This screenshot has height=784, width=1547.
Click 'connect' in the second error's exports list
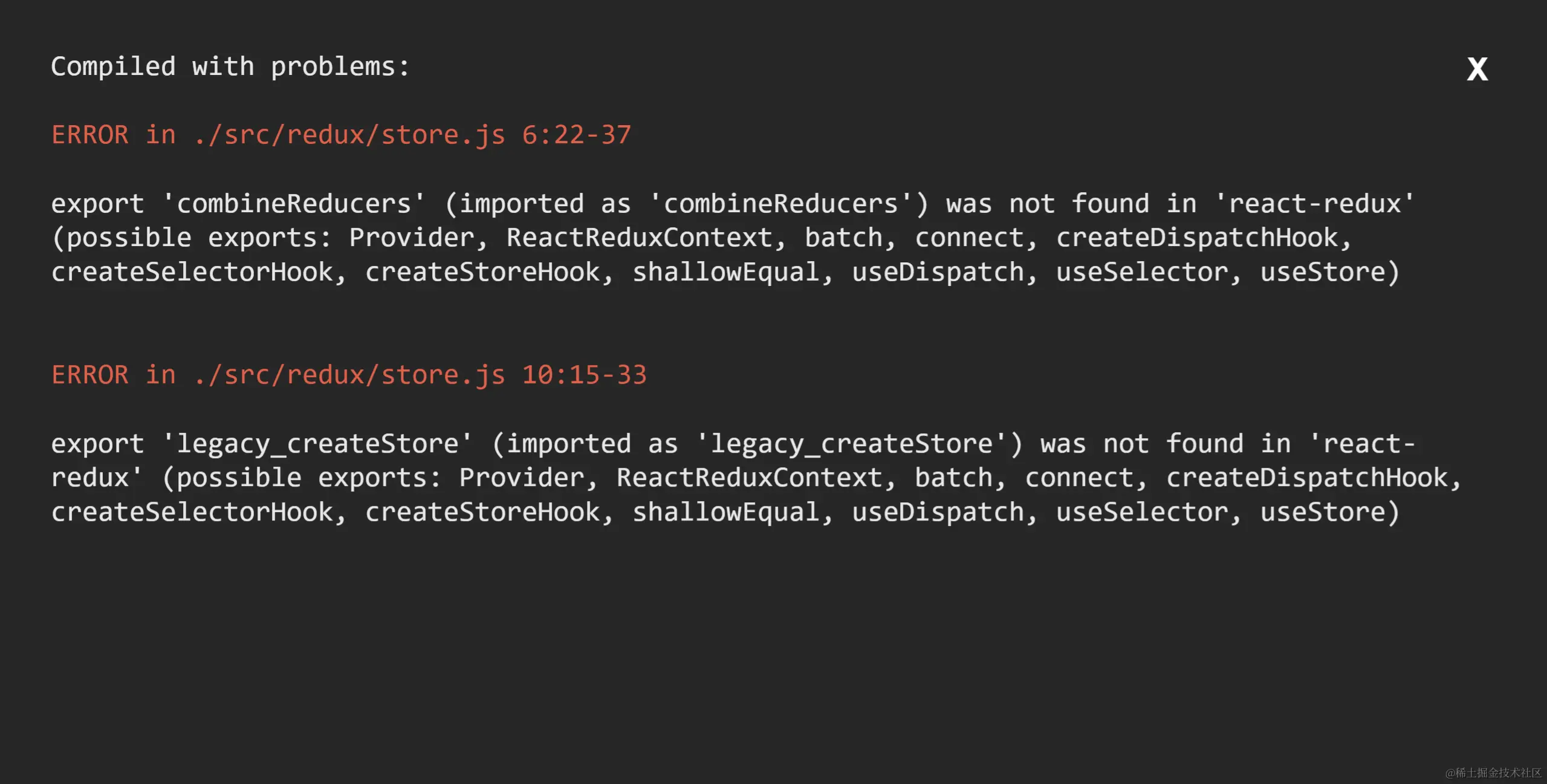(x=1079, y=478)
